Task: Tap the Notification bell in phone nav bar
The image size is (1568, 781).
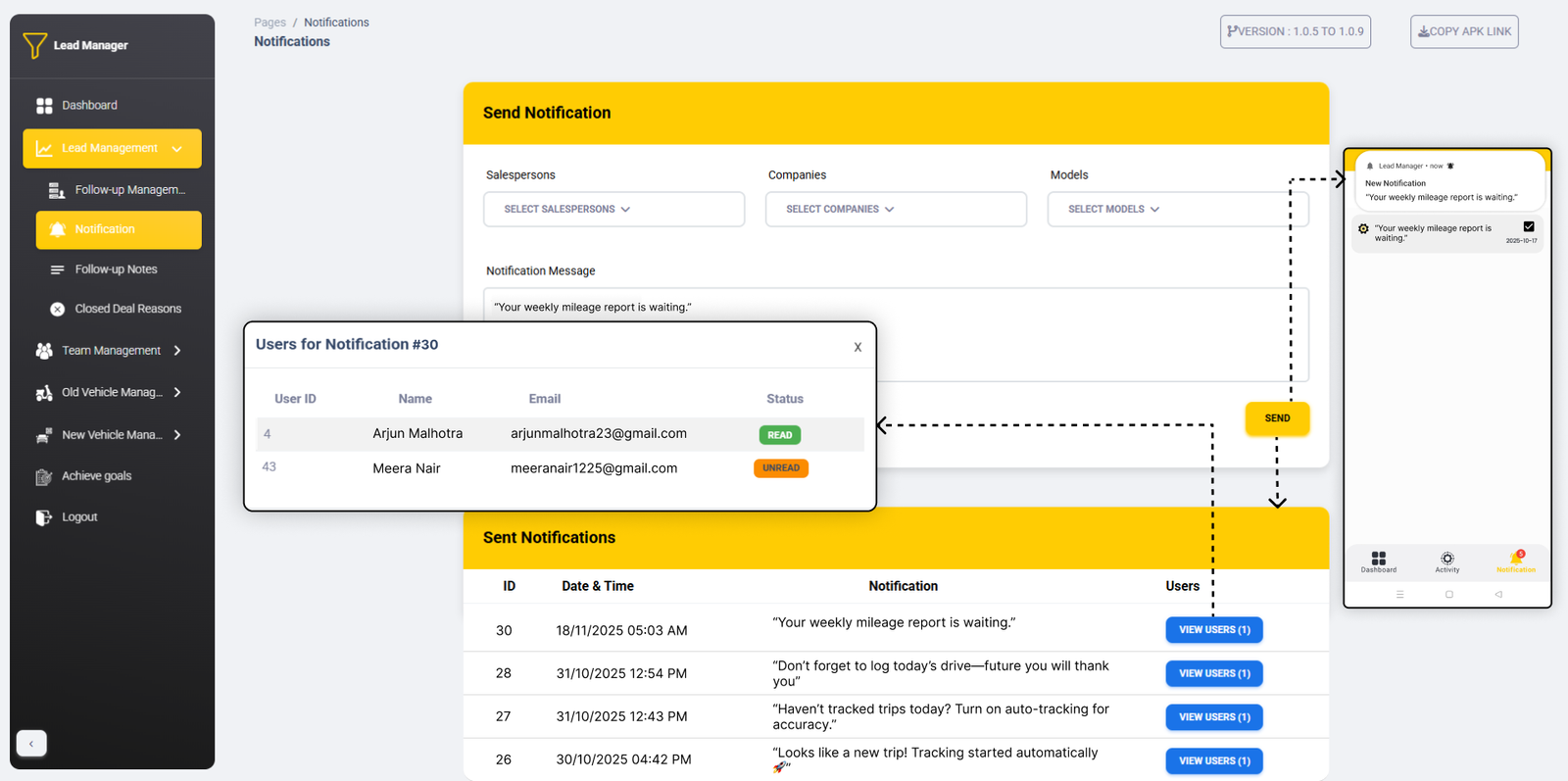Action: tap(1515, 560)
